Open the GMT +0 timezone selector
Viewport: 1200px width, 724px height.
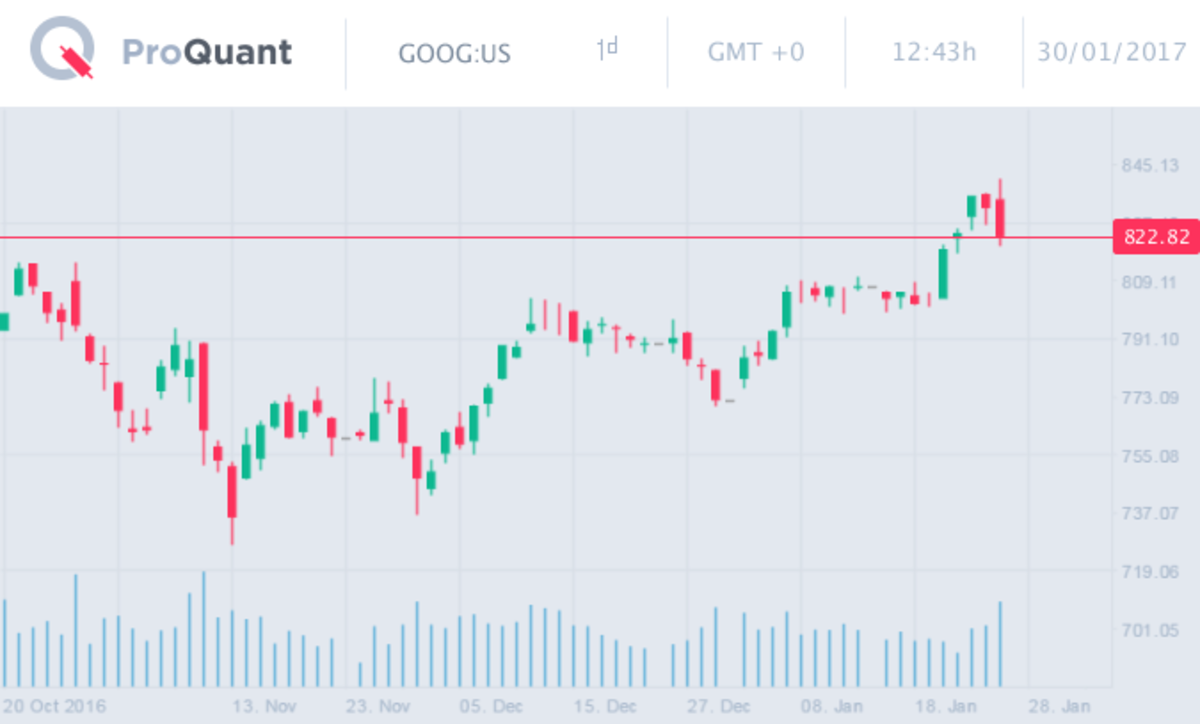[x=756, y=52]
